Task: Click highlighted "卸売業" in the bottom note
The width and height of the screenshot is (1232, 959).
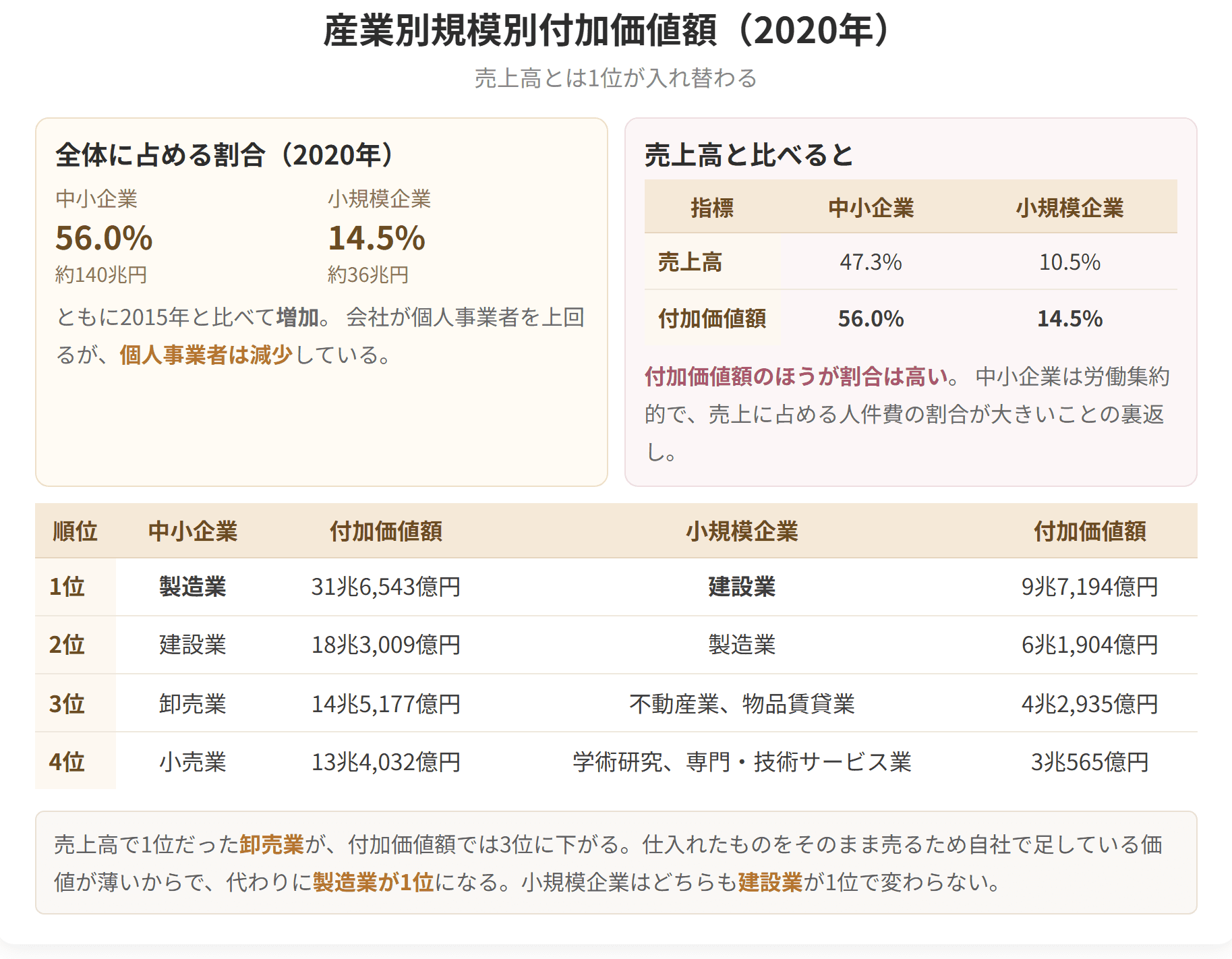Action: (x=272, y=844)
